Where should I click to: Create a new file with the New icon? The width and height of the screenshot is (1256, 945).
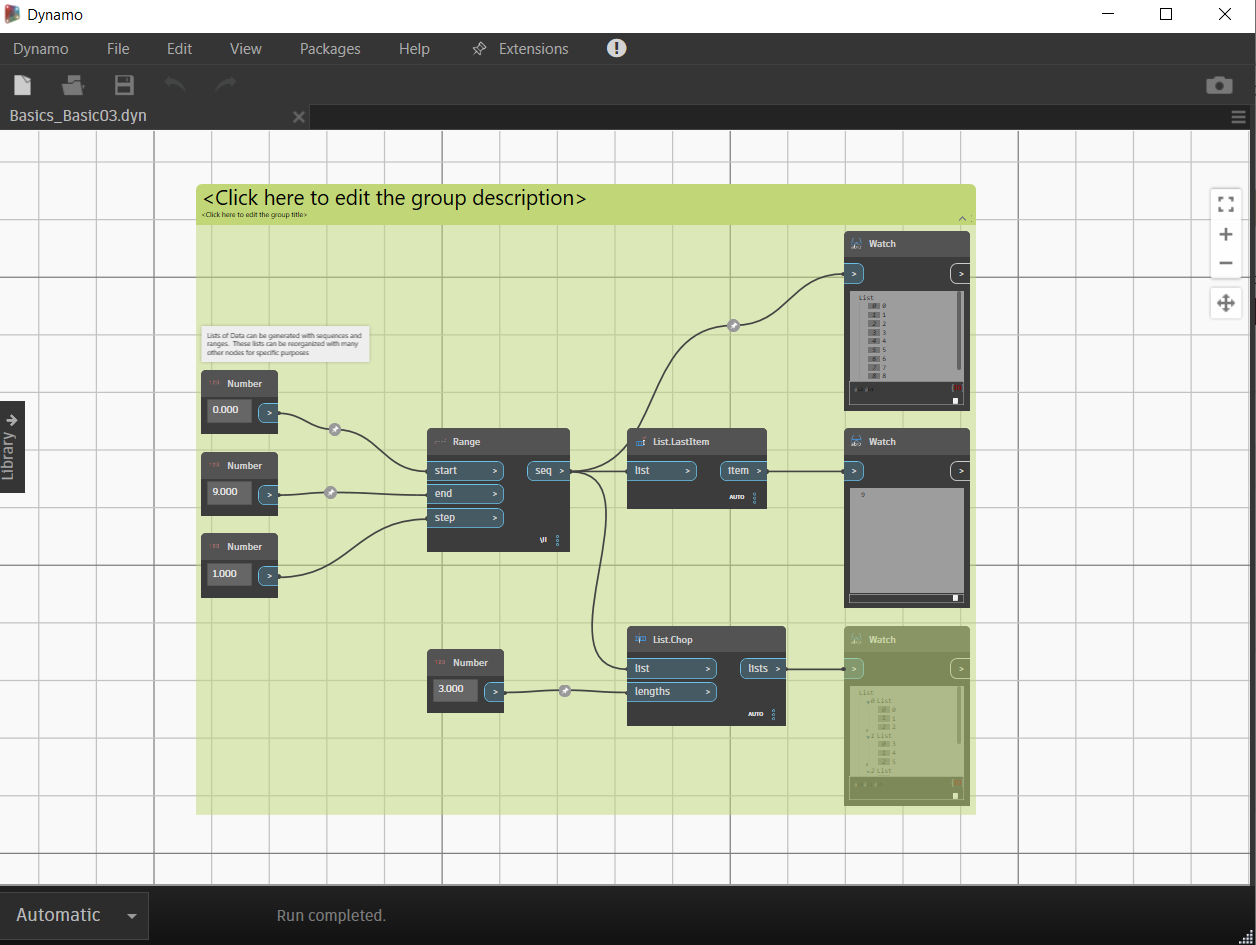22,85
